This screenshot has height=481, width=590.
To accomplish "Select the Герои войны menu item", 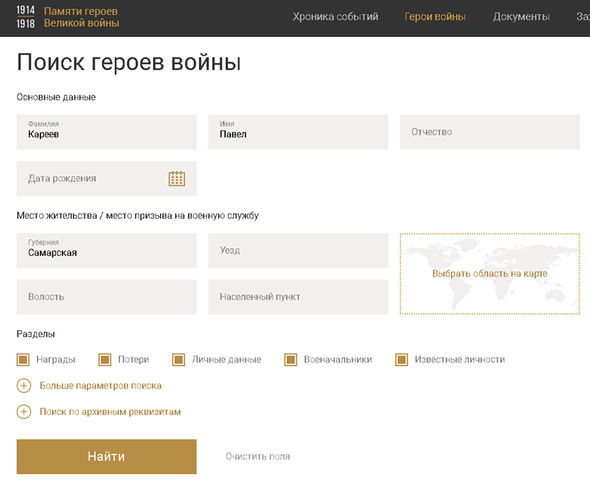I will (x=435, y=17).
